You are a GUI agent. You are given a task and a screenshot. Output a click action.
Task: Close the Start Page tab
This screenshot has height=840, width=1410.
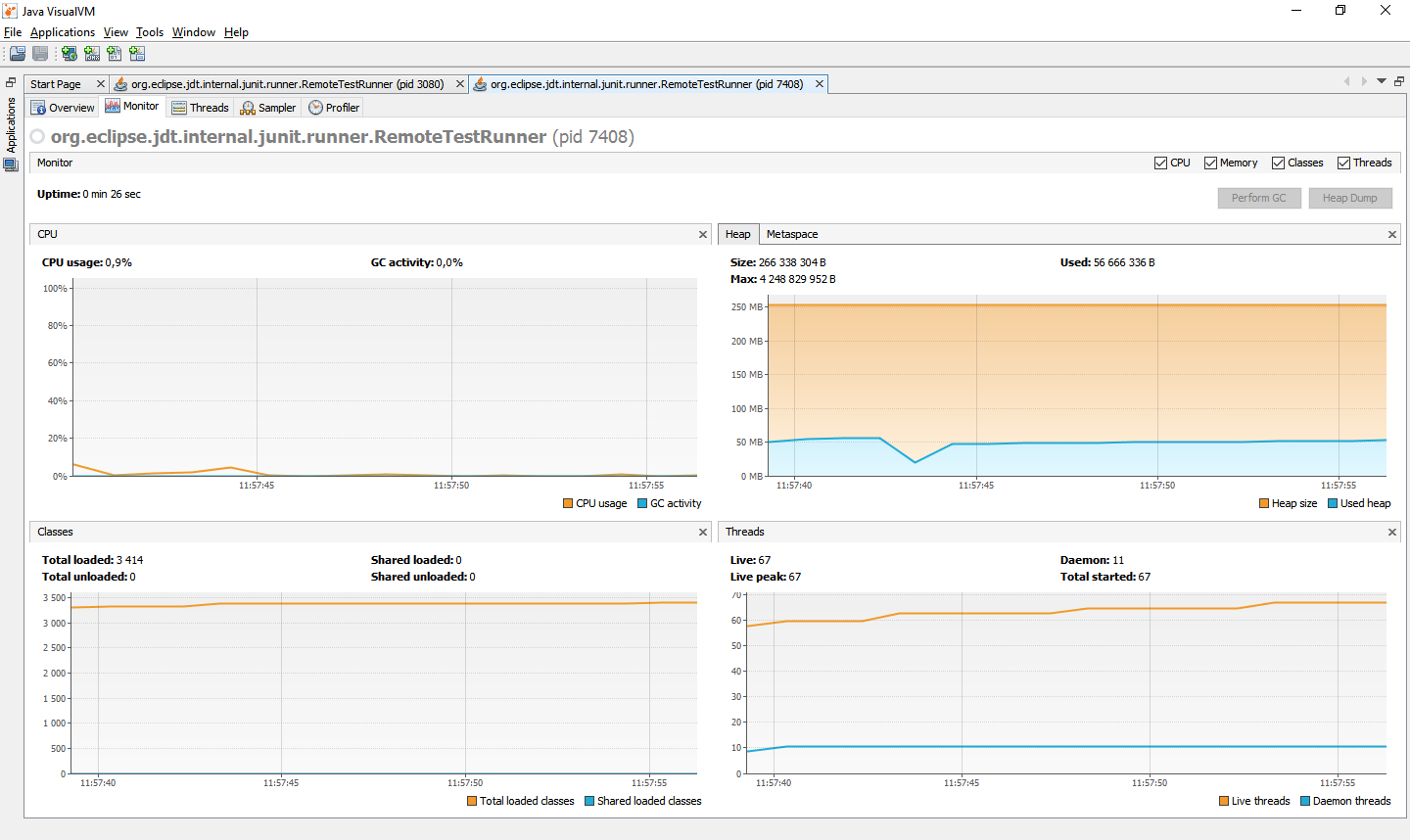coord(100,84)
